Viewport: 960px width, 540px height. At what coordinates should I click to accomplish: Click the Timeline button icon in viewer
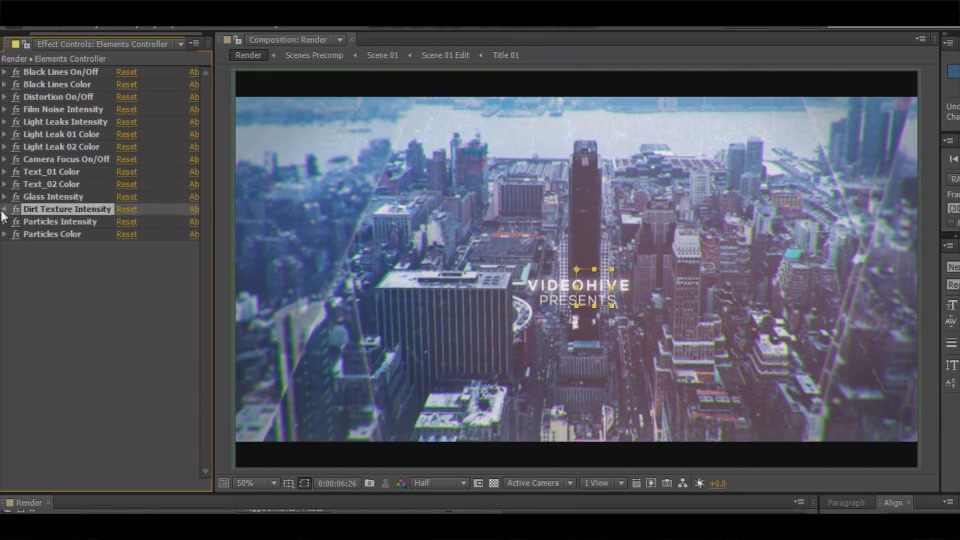click(x=667, y=483)
